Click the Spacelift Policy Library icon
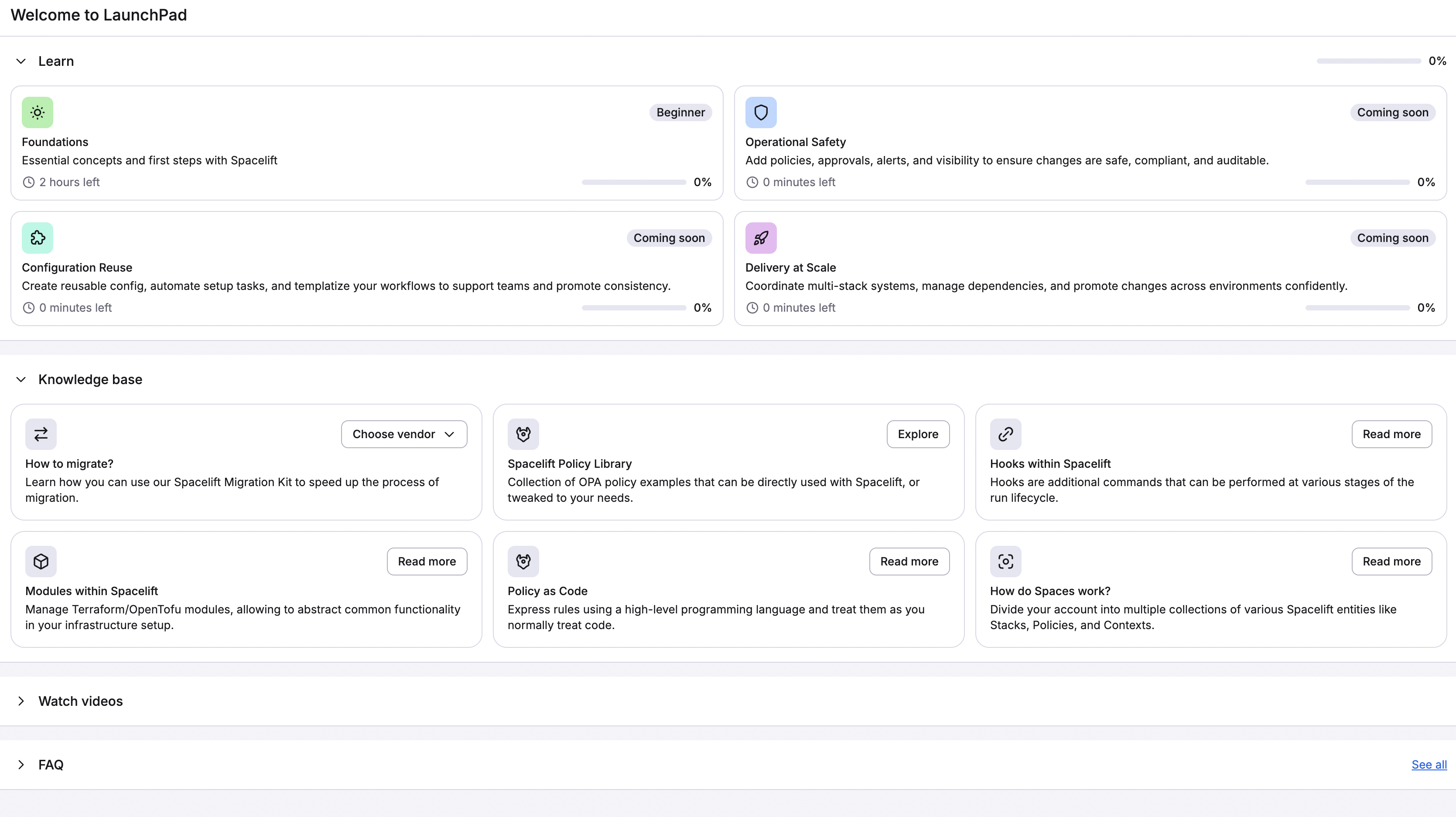1456x817 pixels. (x=523, y=434)
